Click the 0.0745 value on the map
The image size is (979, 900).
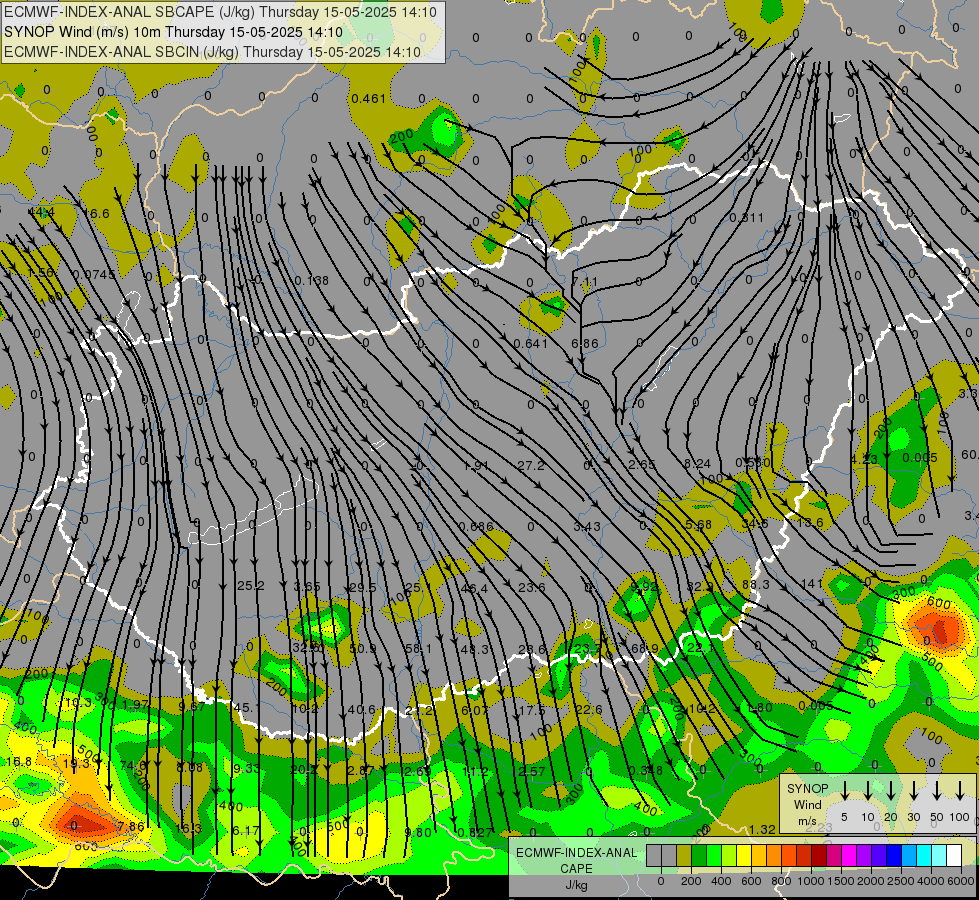point(94,275)
